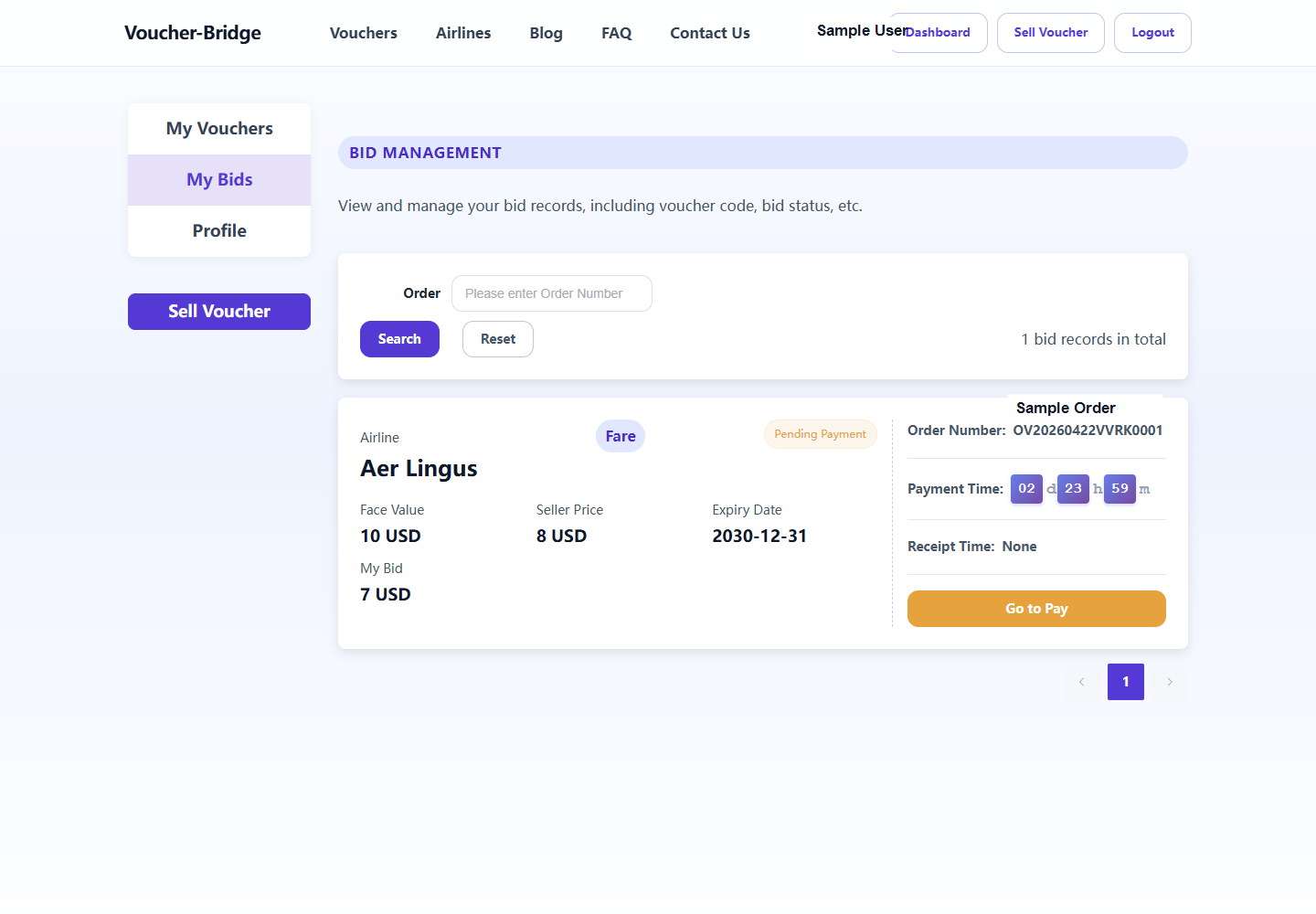Log out with the Logout button
Image resolution: width=1316 pixels, height=914 pixels.
click(x=1152, y=33)
